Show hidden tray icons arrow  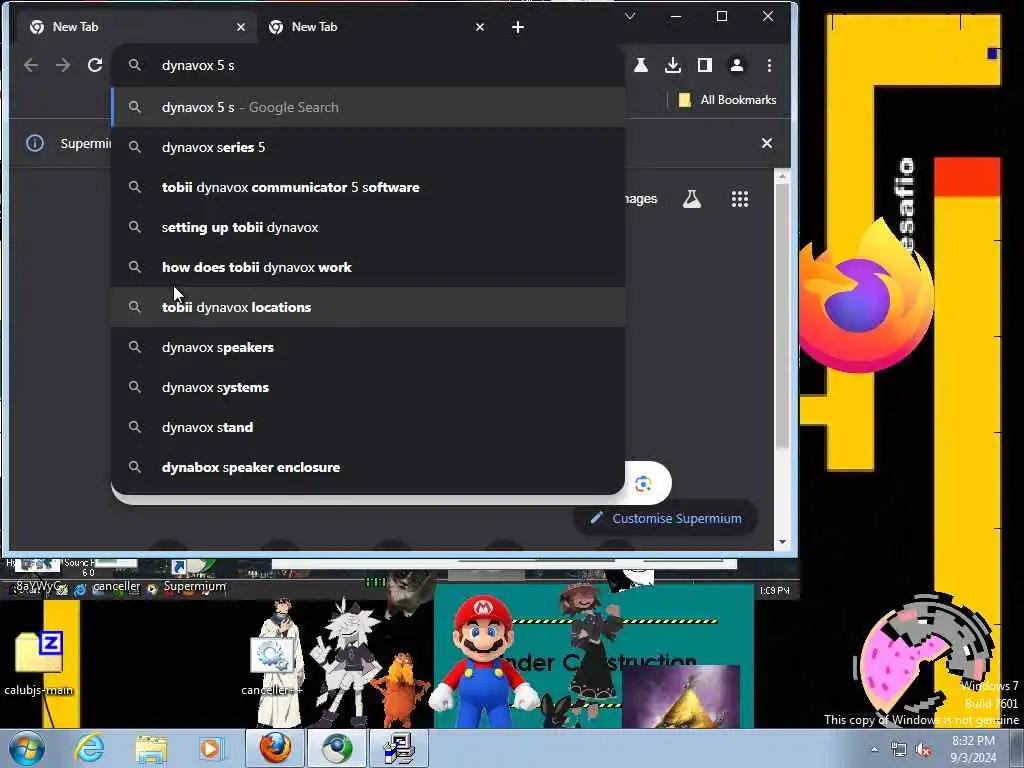(875, 749)
